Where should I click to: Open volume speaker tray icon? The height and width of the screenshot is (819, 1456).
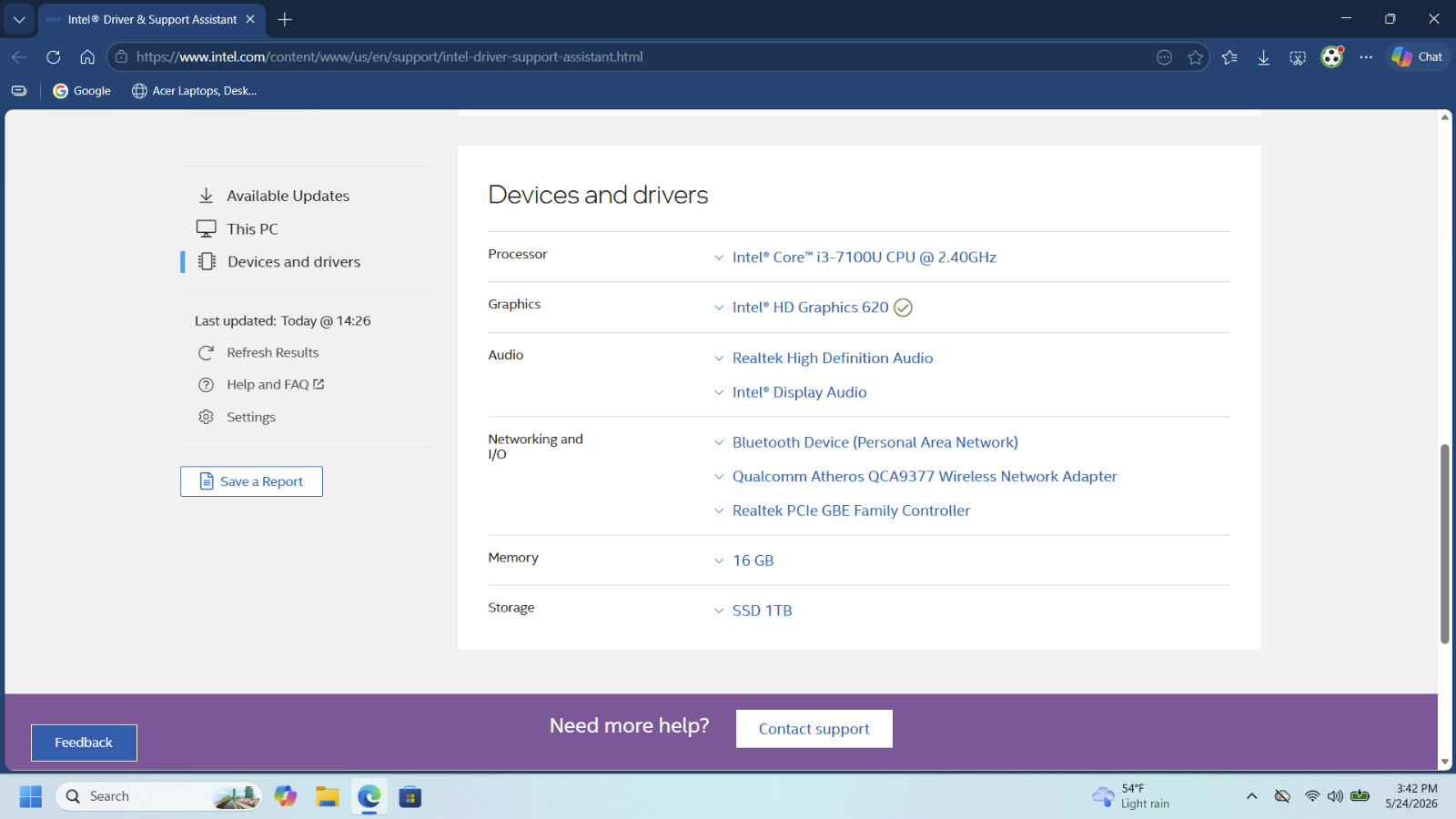[1335, 796]
